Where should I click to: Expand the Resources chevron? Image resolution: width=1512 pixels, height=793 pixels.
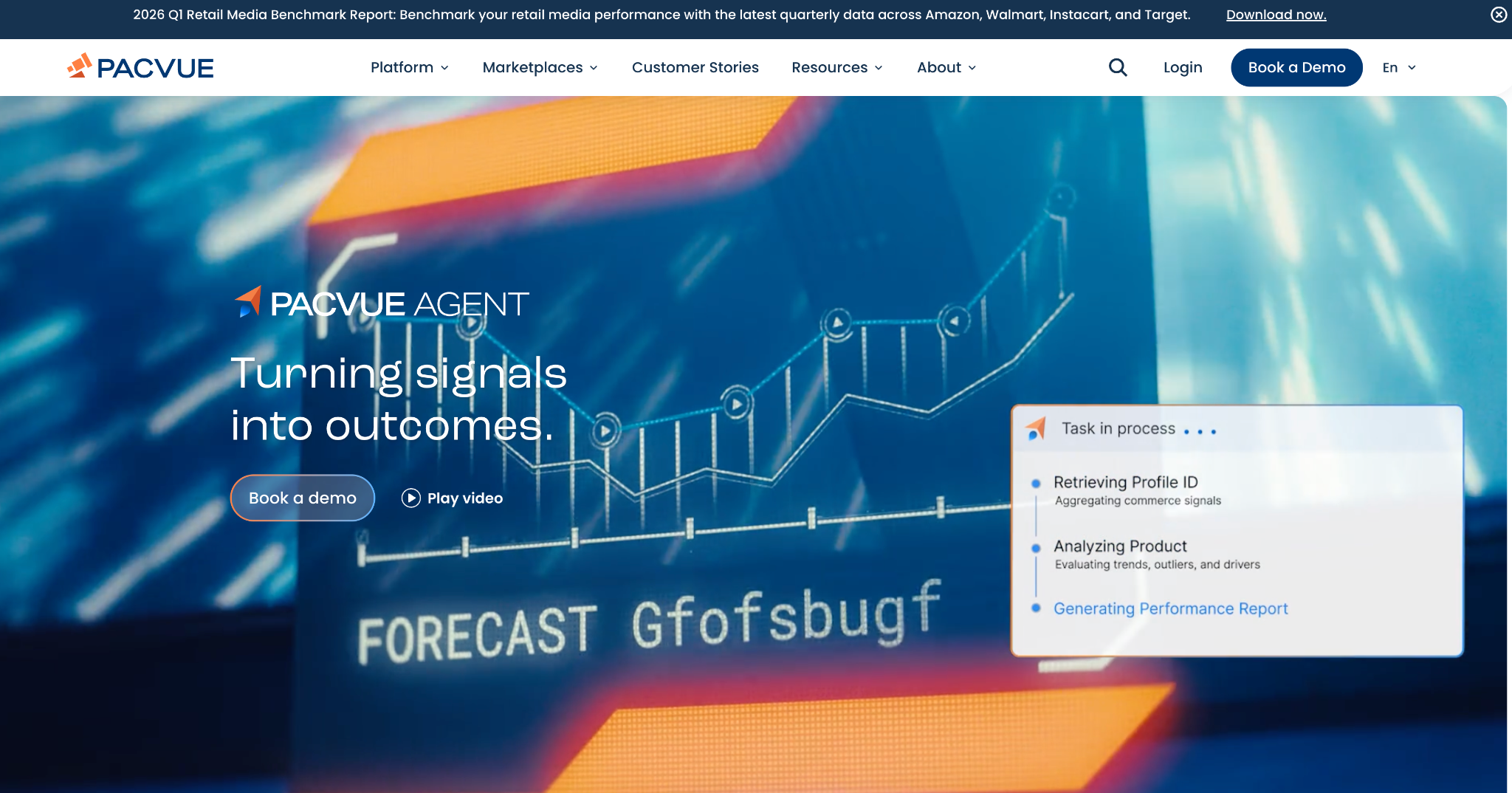879,68
